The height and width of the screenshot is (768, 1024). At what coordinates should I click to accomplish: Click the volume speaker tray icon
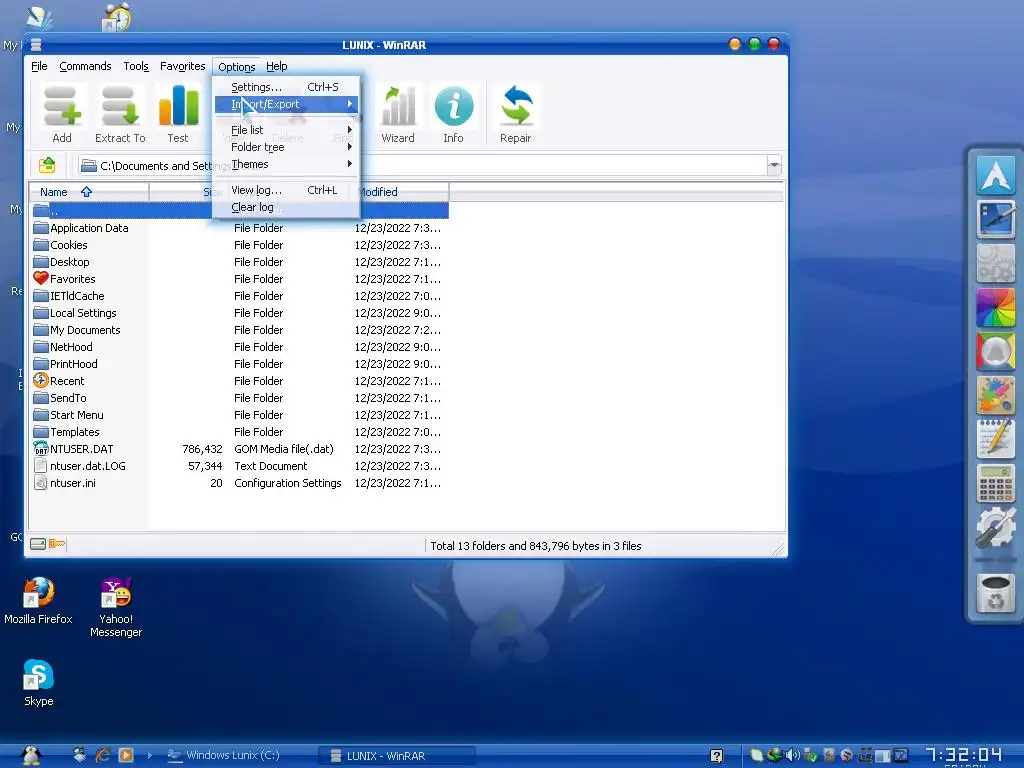point(793,756)
